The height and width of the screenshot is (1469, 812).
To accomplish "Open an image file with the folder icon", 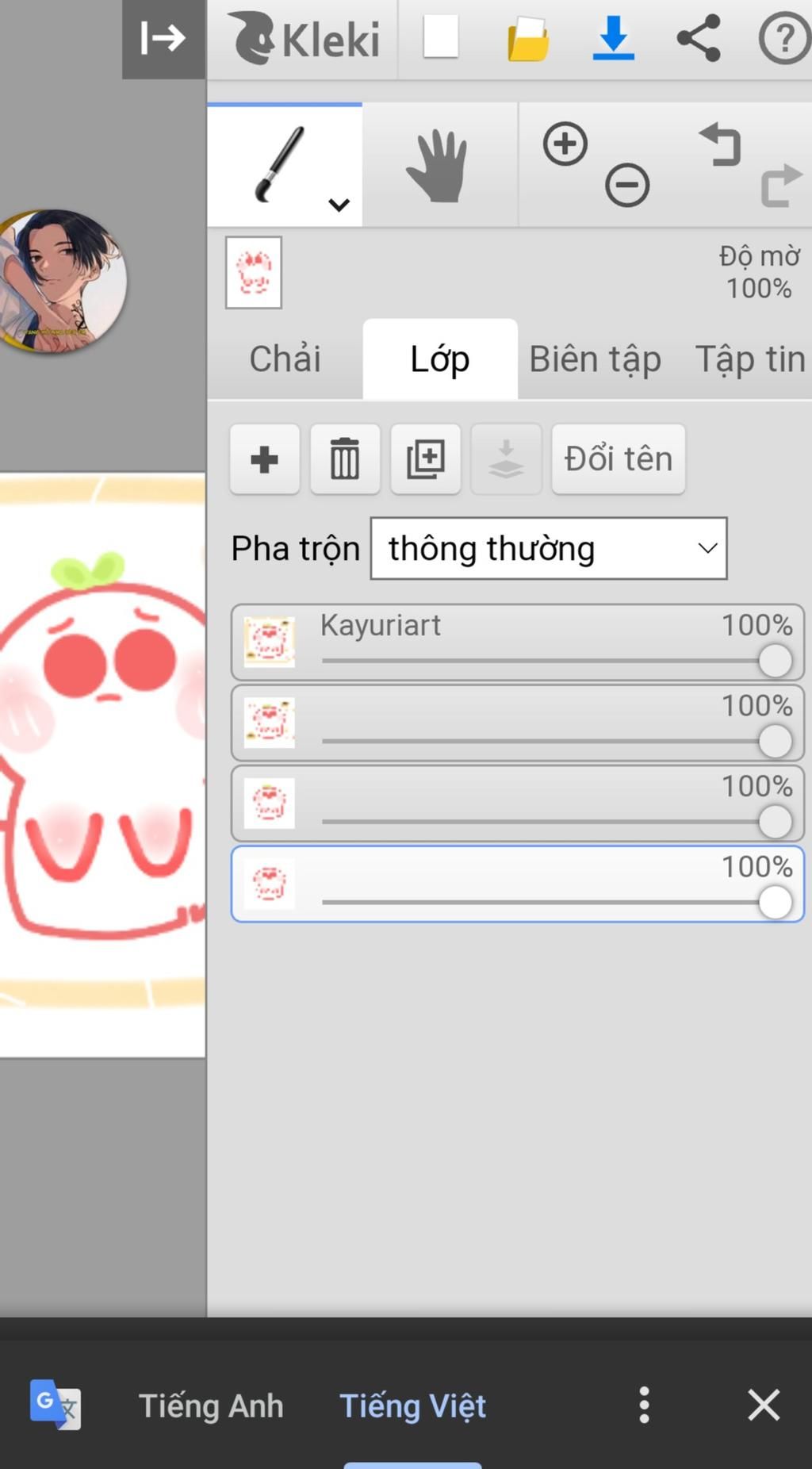I will [528, 38].
